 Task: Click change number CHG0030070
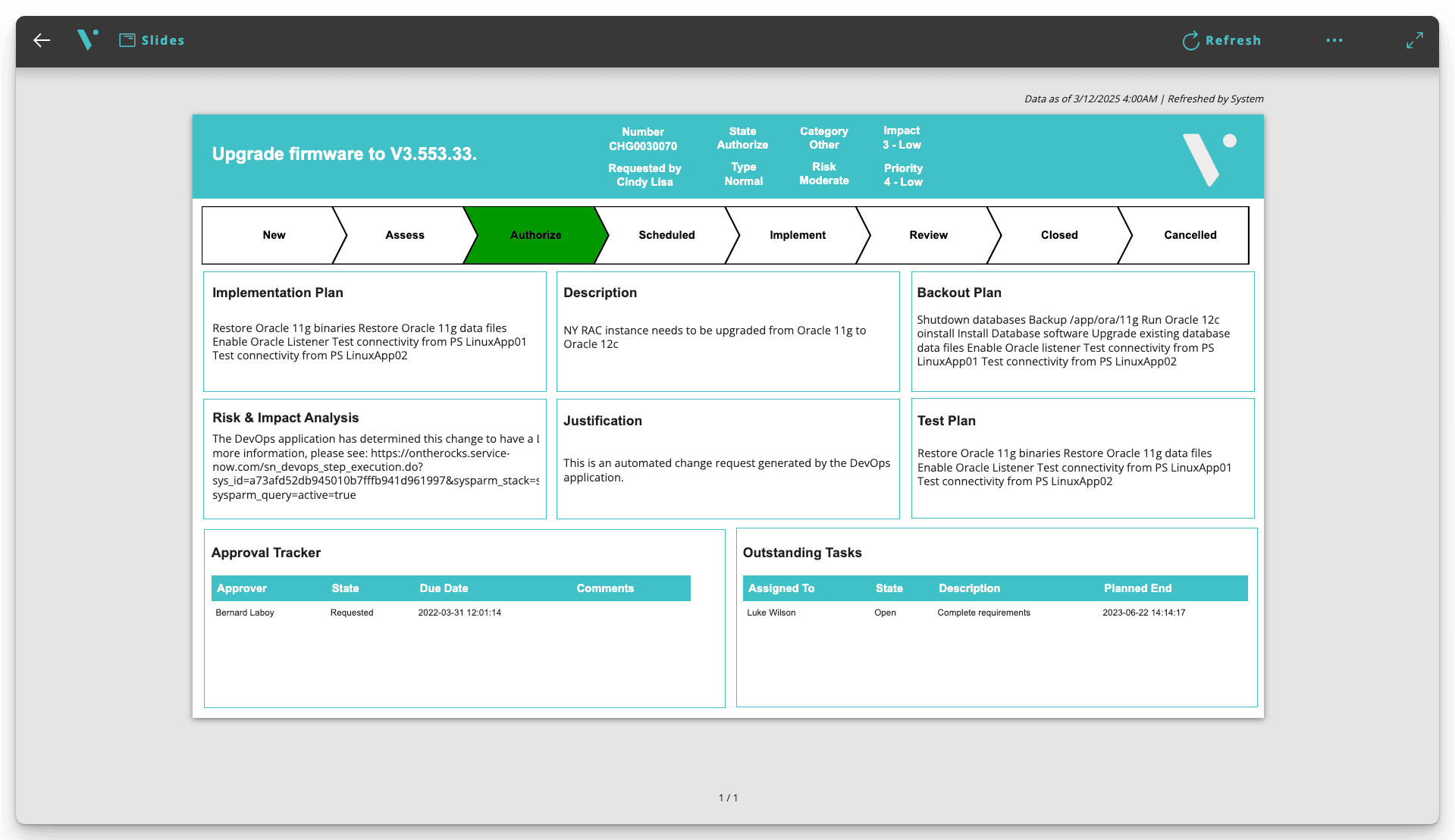pyautogui.click(x=643, y=146)
